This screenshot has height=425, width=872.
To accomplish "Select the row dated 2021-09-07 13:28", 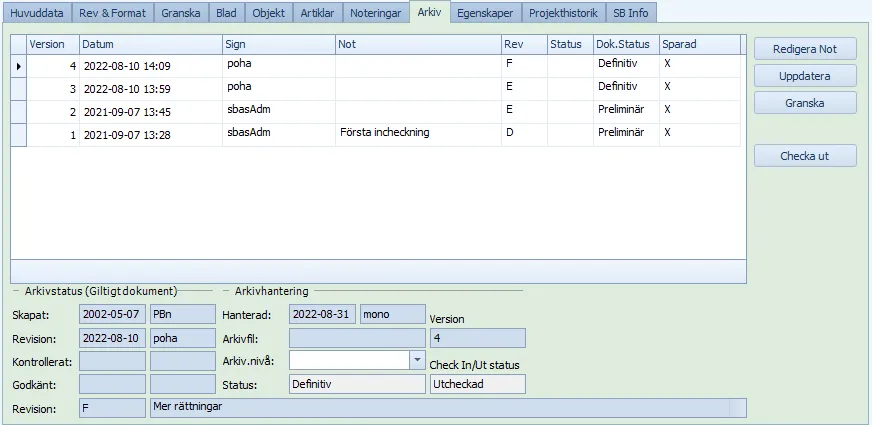I will tap(376, 135).
